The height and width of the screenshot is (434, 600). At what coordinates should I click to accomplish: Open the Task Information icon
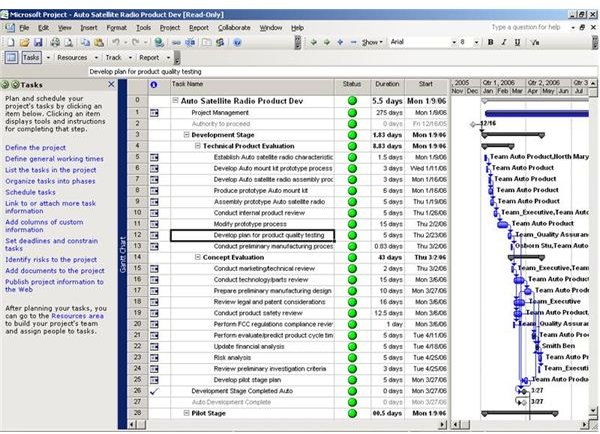pyautogui.click(x=207, y=42)
